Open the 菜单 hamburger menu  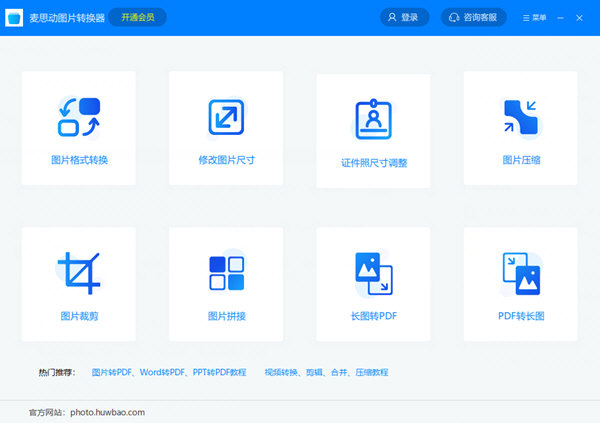coord(533,17)
